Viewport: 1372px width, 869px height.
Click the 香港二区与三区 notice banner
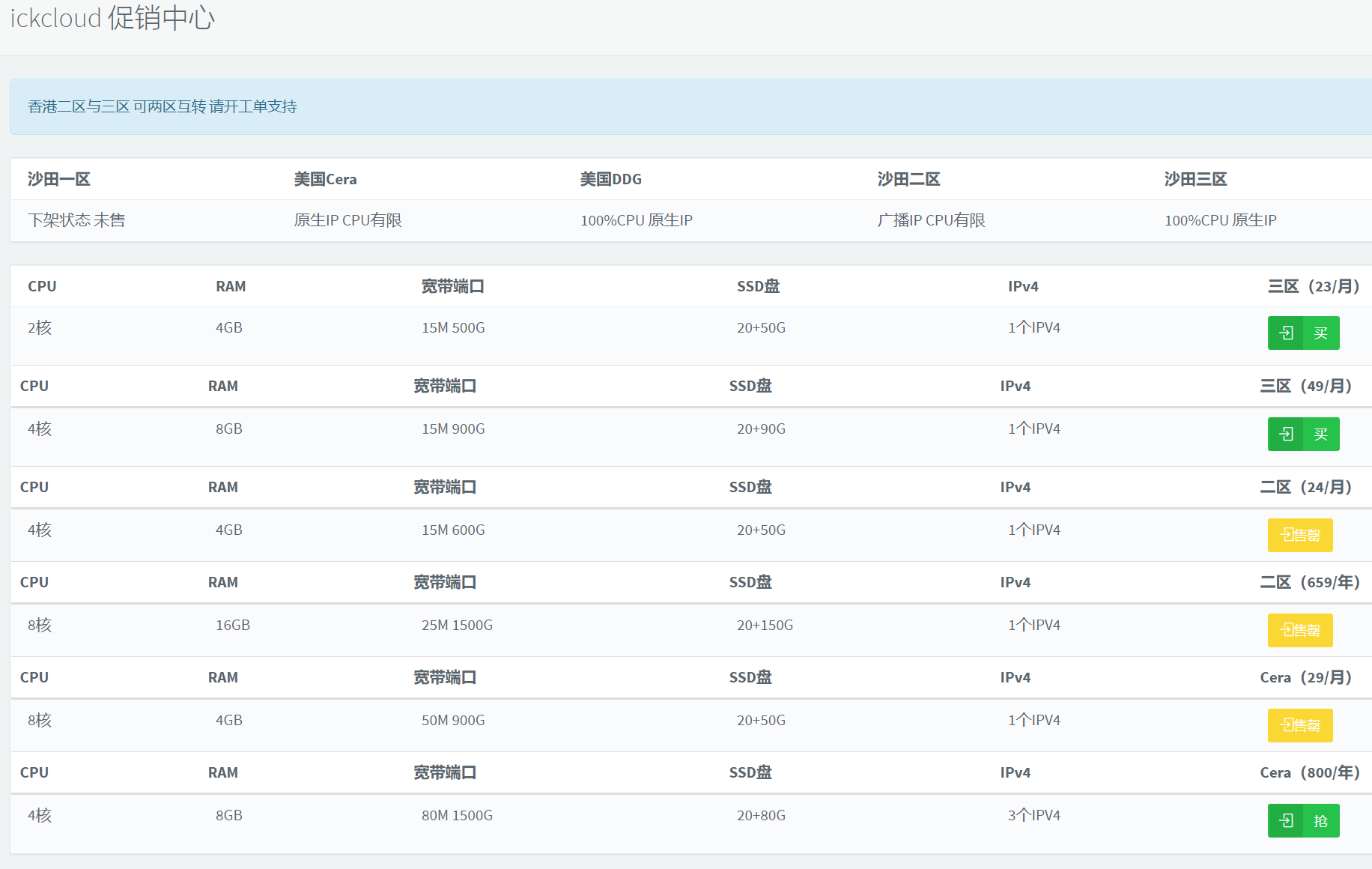163,106
